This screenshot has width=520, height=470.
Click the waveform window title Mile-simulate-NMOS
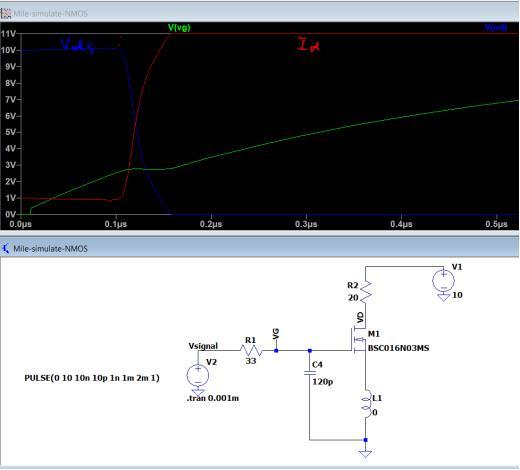point(50,14)
